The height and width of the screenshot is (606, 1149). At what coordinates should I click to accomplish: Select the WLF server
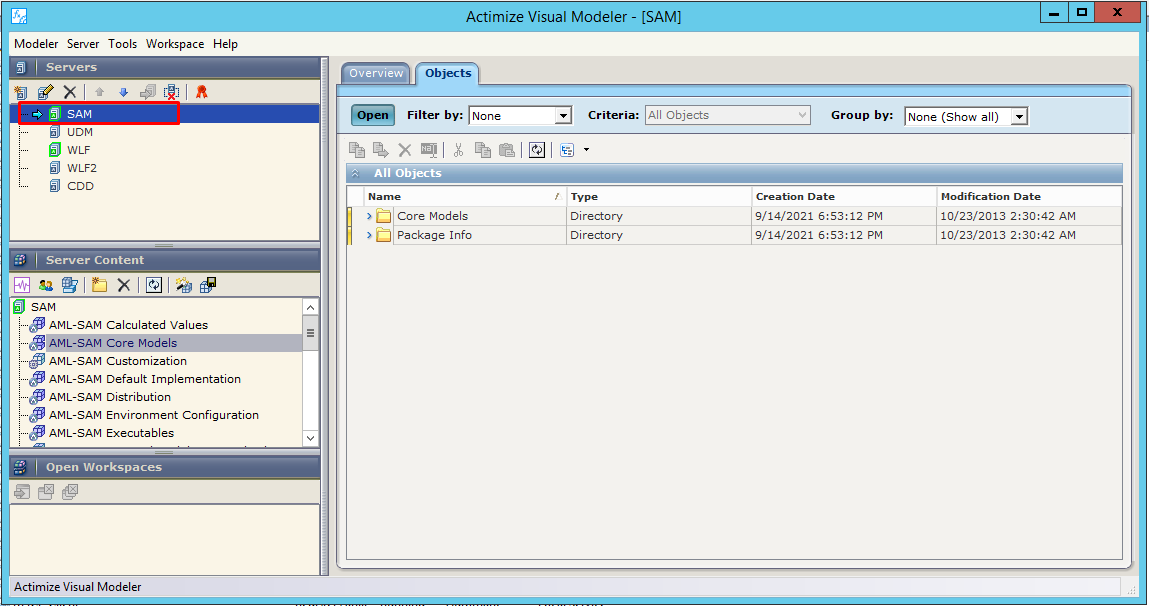coord(78,150)
